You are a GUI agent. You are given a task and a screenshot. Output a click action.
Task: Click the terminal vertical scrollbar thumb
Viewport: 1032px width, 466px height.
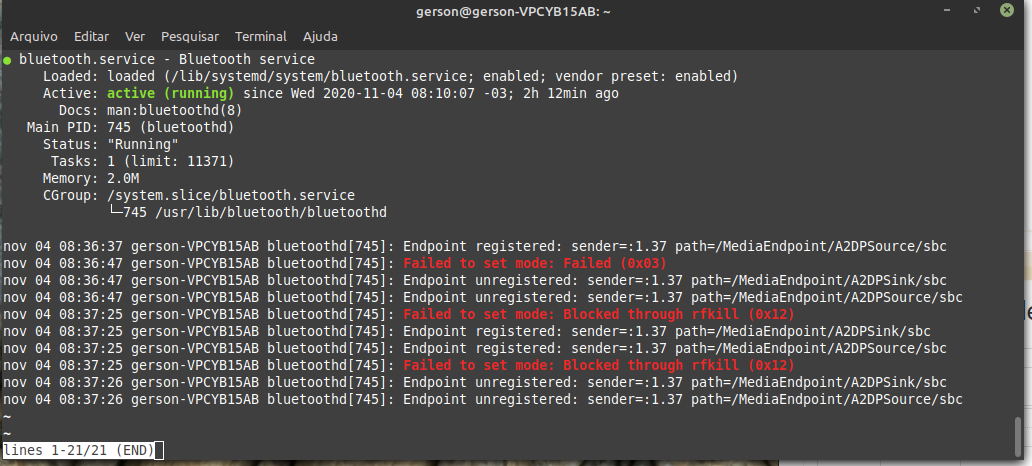pyautogui.click(x=1019, y=436)
